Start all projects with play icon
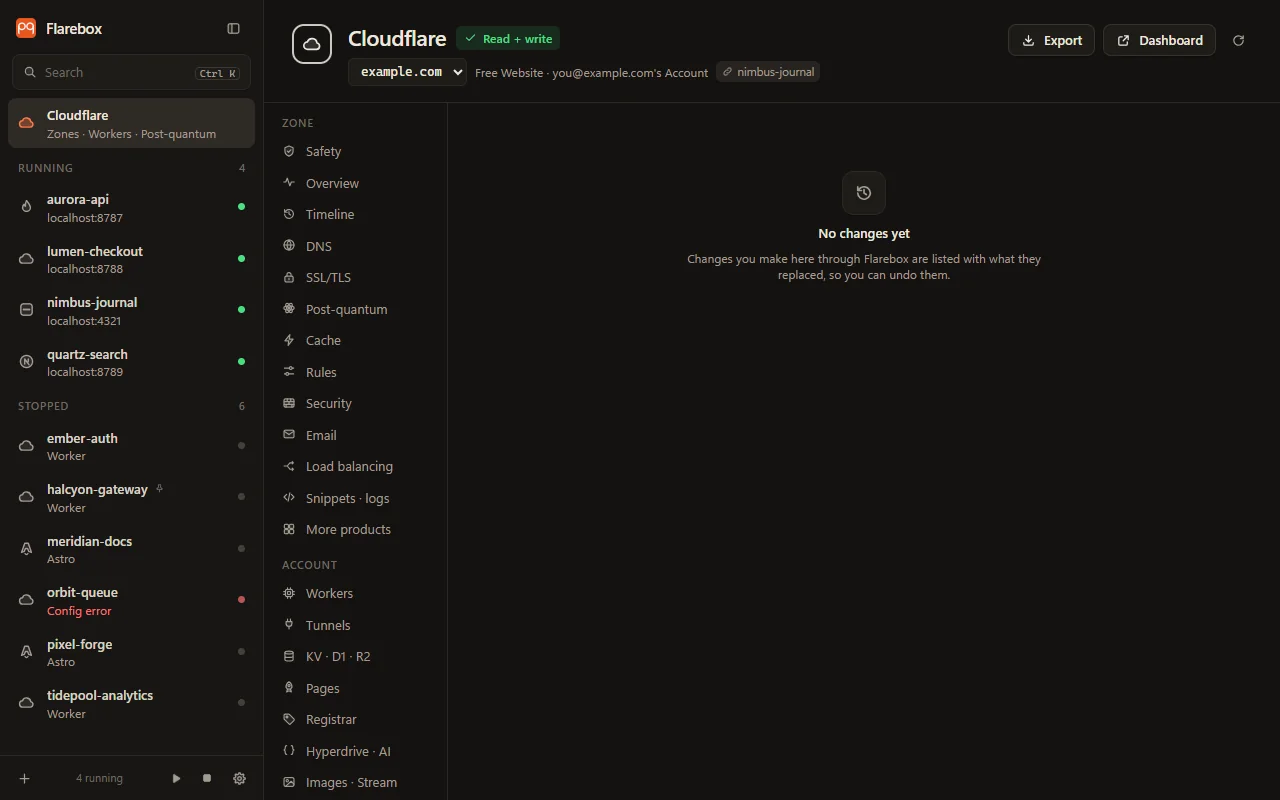 (x=176, y=778)
